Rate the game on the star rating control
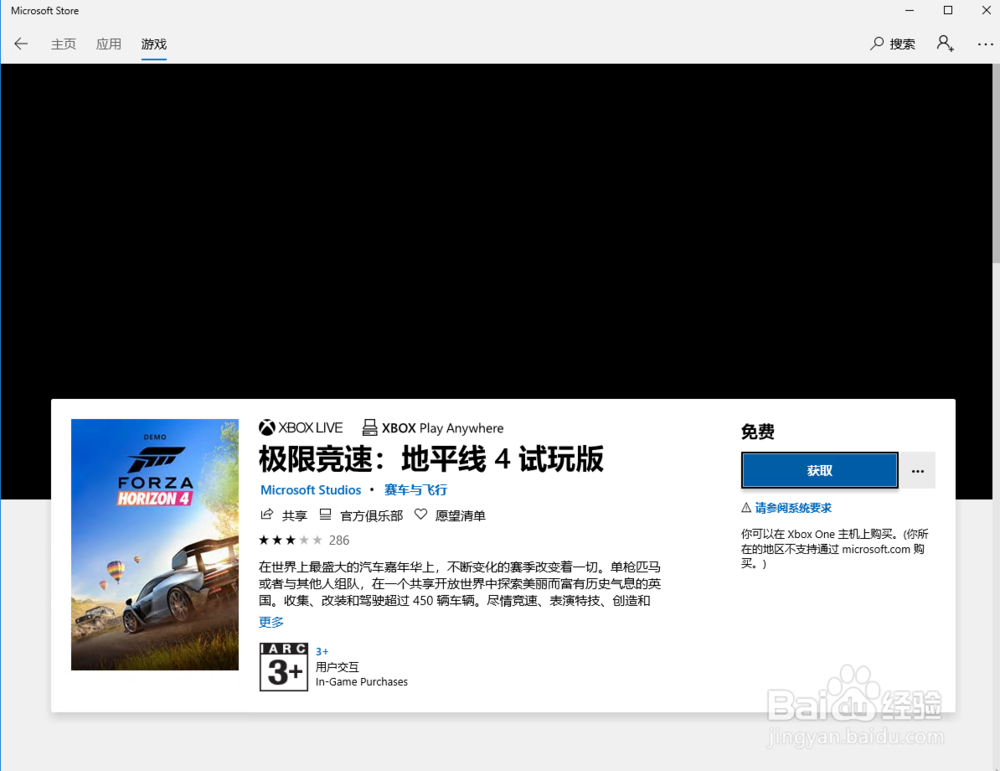Screen dimensions: 1000x771 click(288, 539)
